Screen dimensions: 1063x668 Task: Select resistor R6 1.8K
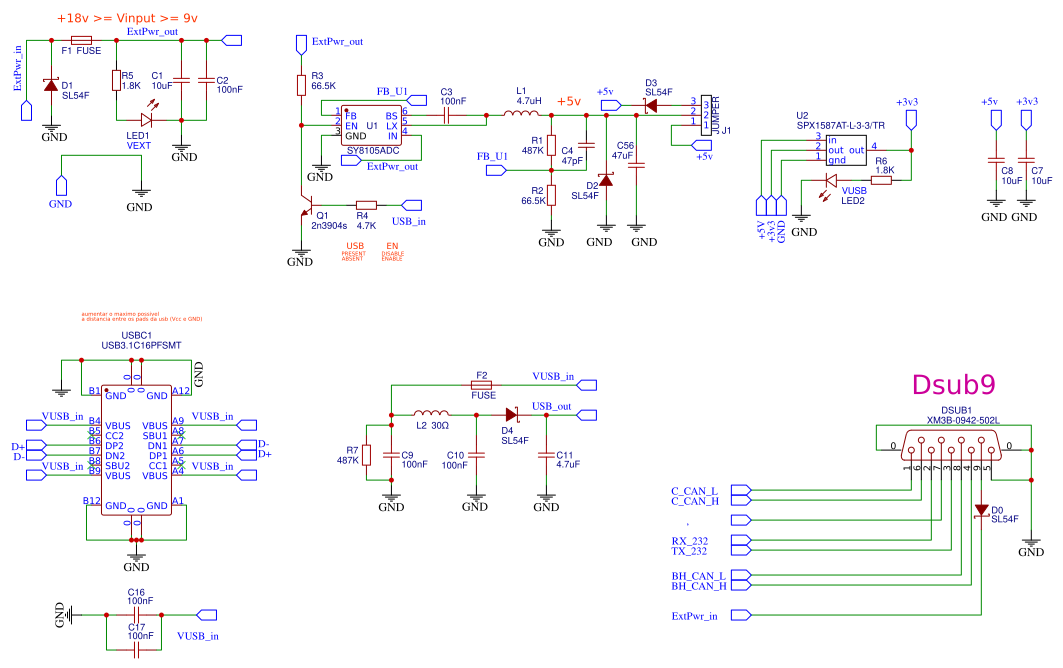click(x=881, y=180)
